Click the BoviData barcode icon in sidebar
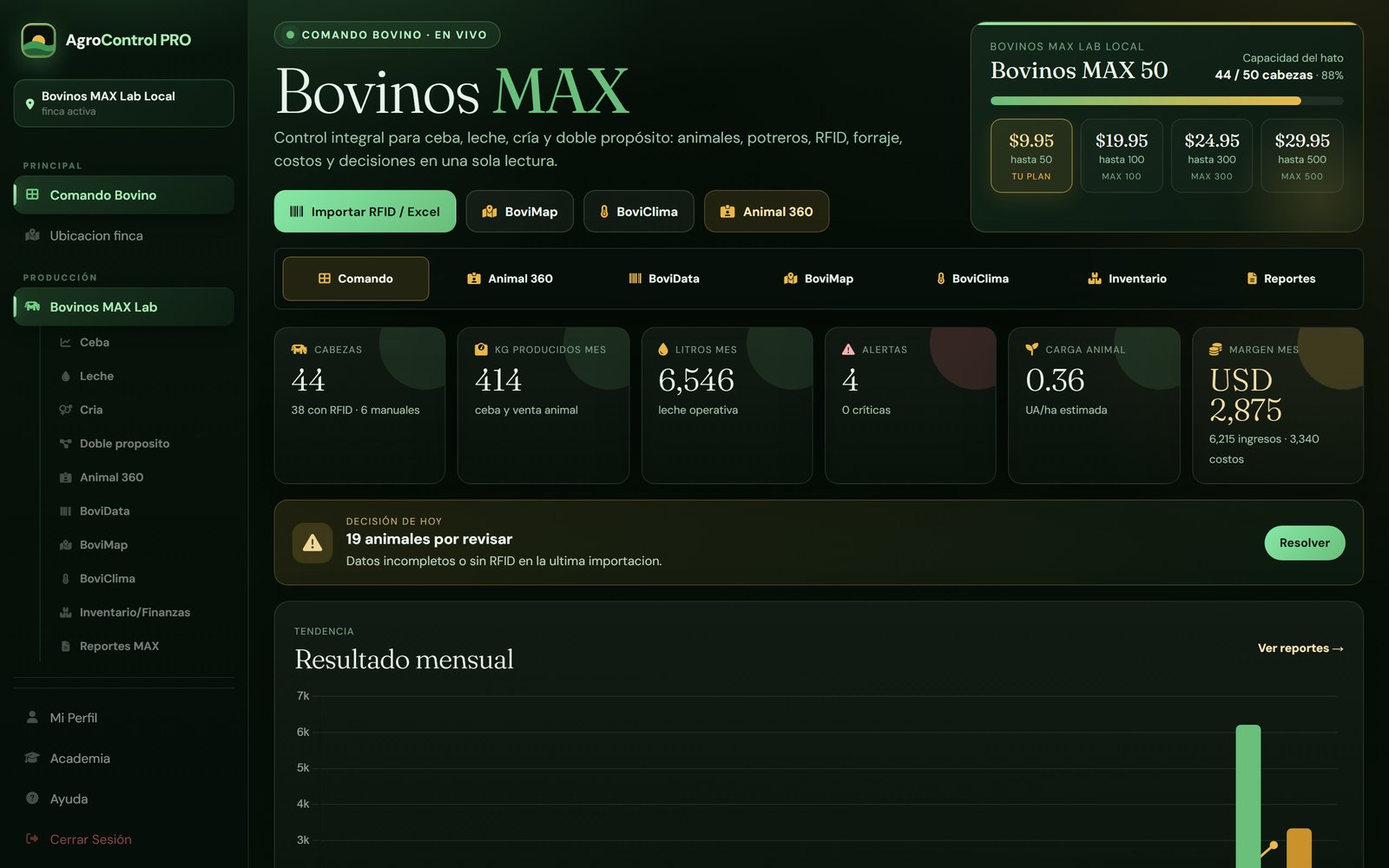This screenshot has height=868, width=1389. (x=65, y=511)
